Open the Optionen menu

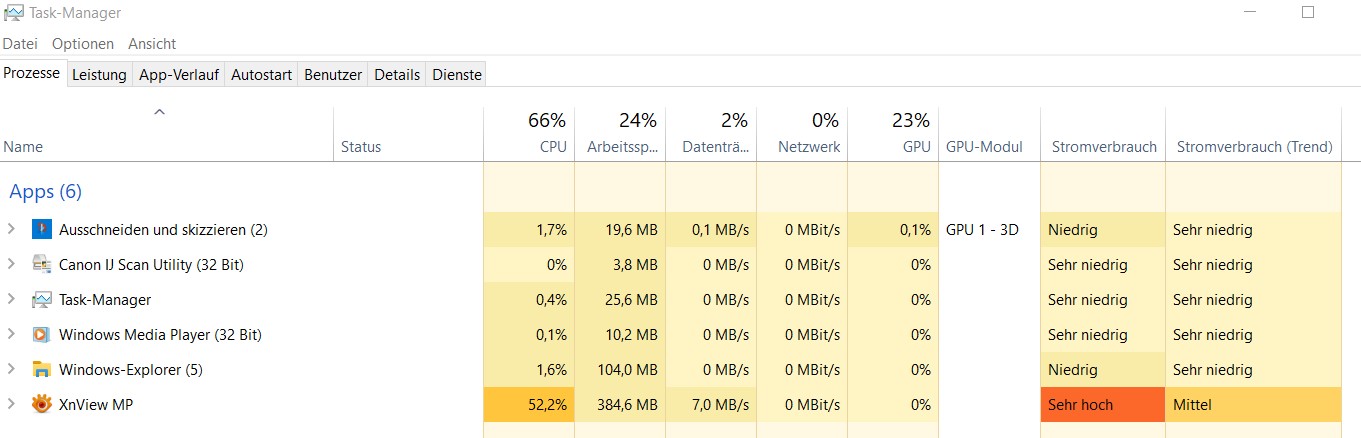83,44
